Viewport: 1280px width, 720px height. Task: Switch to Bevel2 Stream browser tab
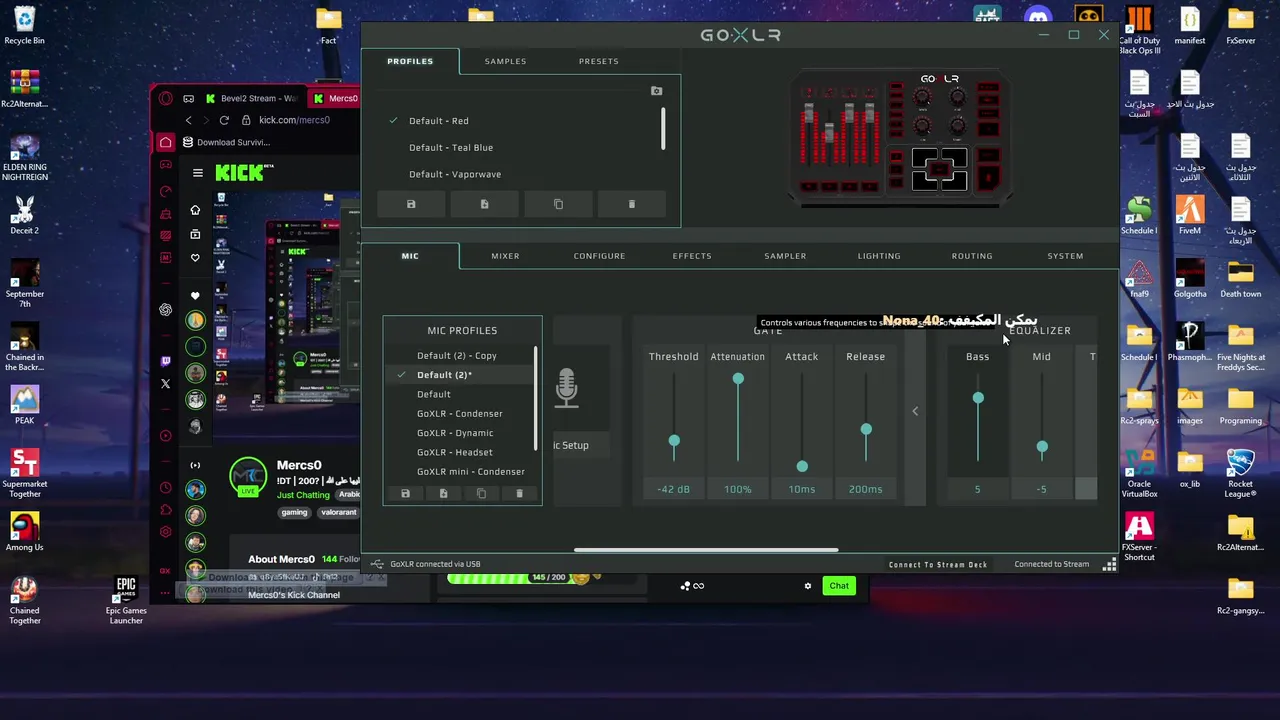pos(250,98)
